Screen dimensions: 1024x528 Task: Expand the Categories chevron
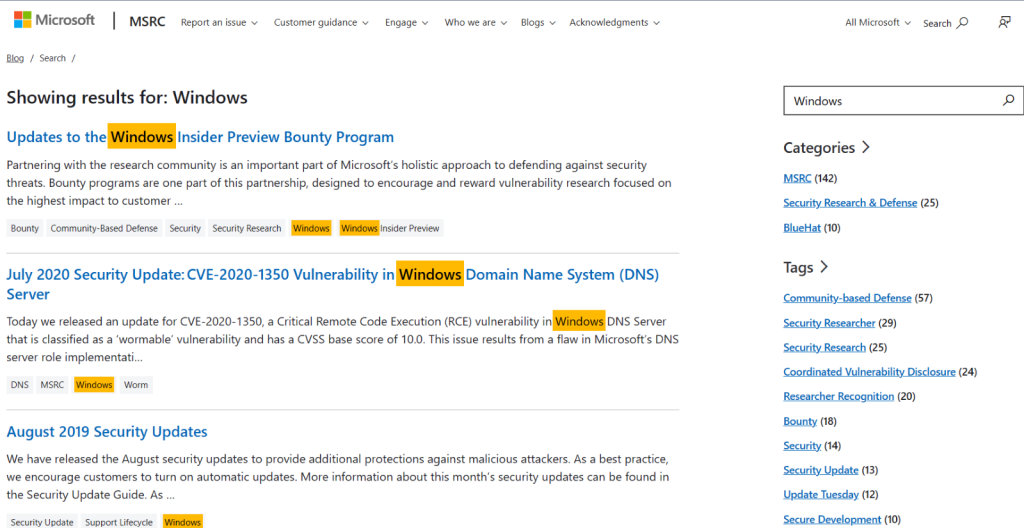(x=866, y=147)
